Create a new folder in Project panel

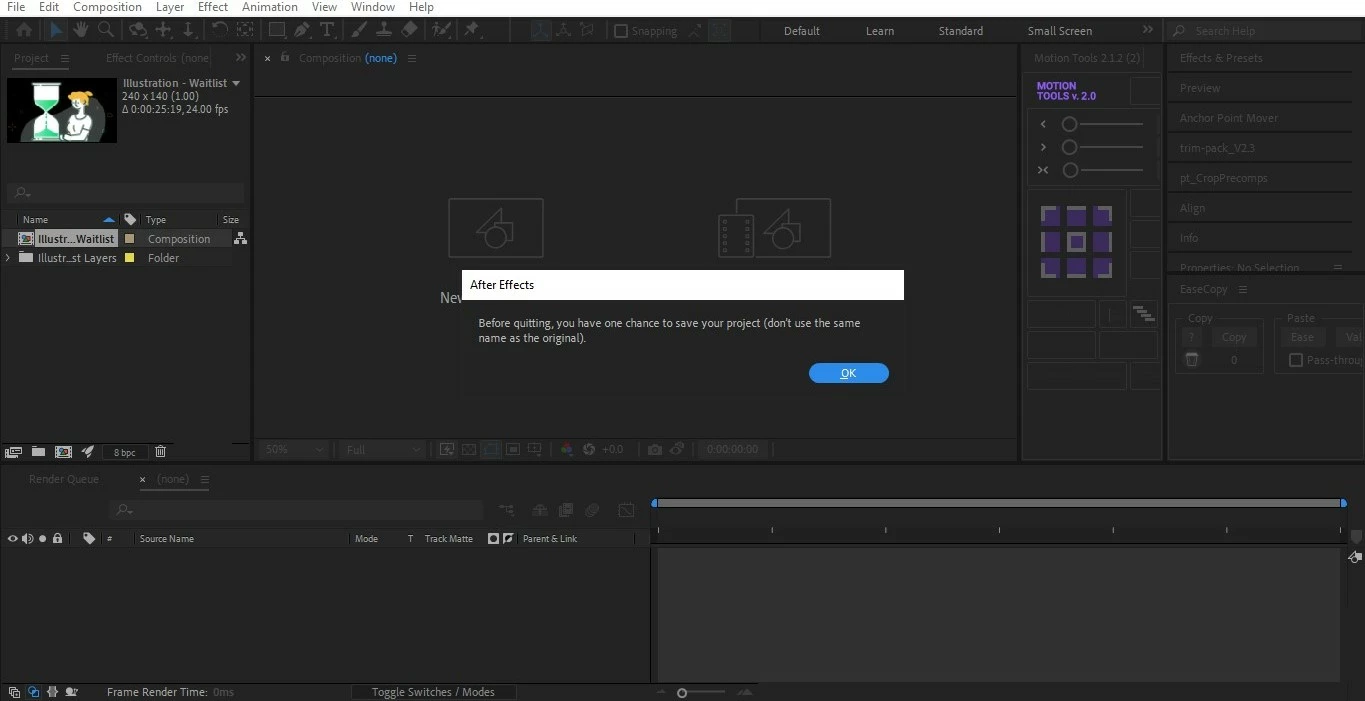(x=38, y=452)
